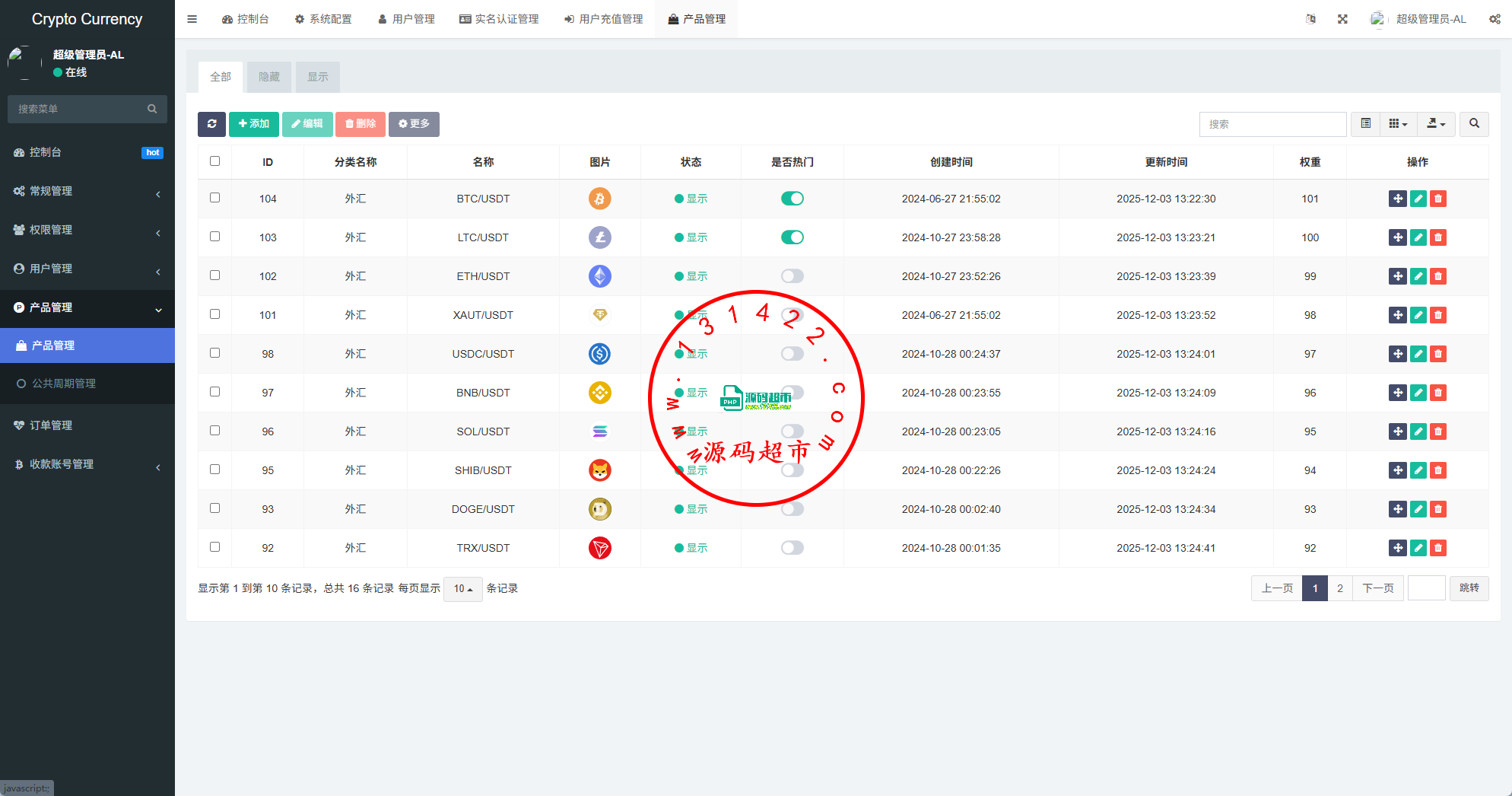
Task: Switch to the 隐藏 filter tab
Action: pyautogui.click(x=269, y=77)
